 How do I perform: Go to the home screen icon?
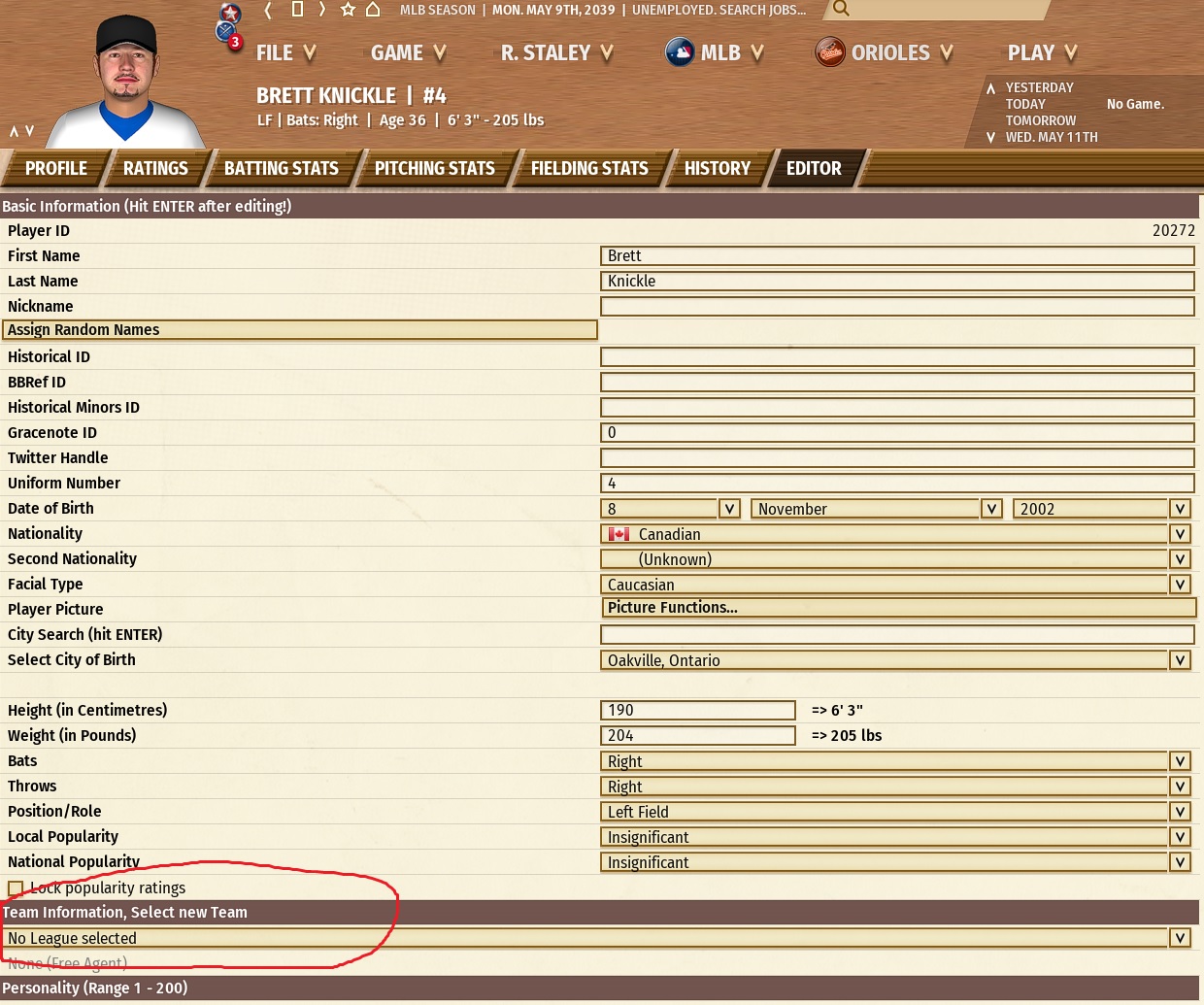(x=373, y=10)
